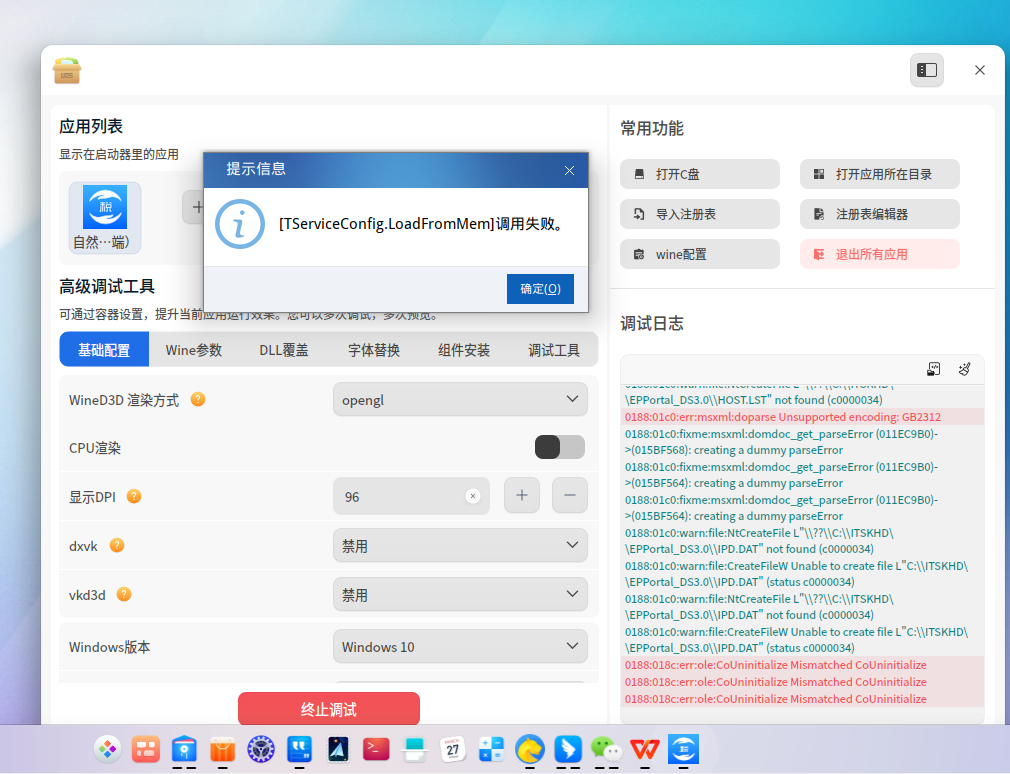Click the help icon next to vkd3d
Viewport: 1010px width, 774px height.
point(124,594)
